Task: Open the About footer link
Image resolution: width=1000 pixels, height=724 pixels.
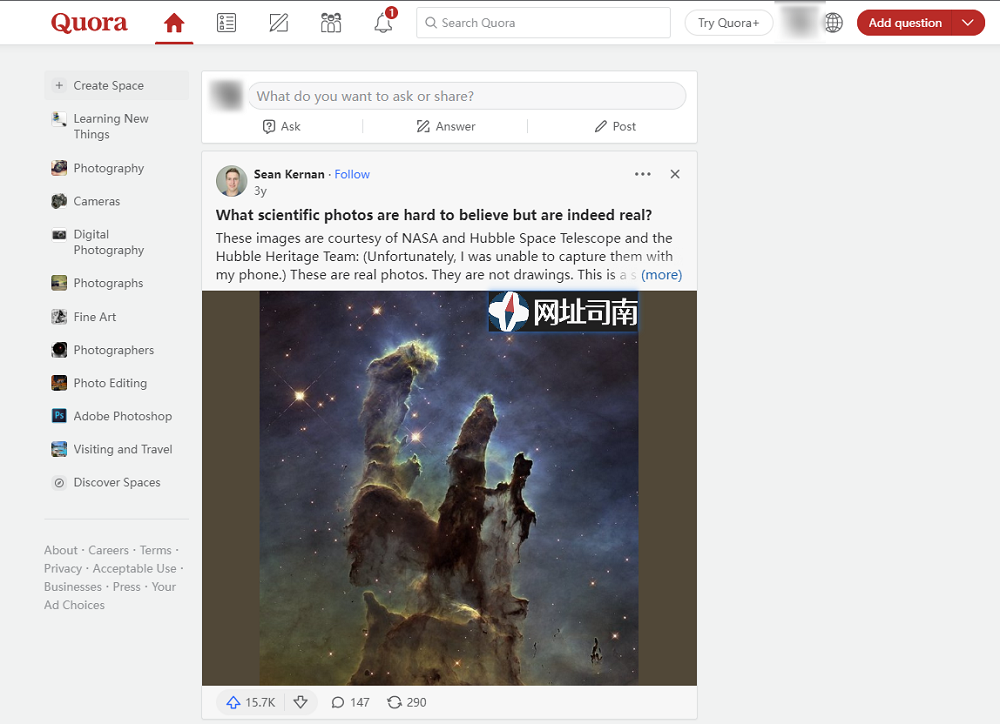Action: 61,550
